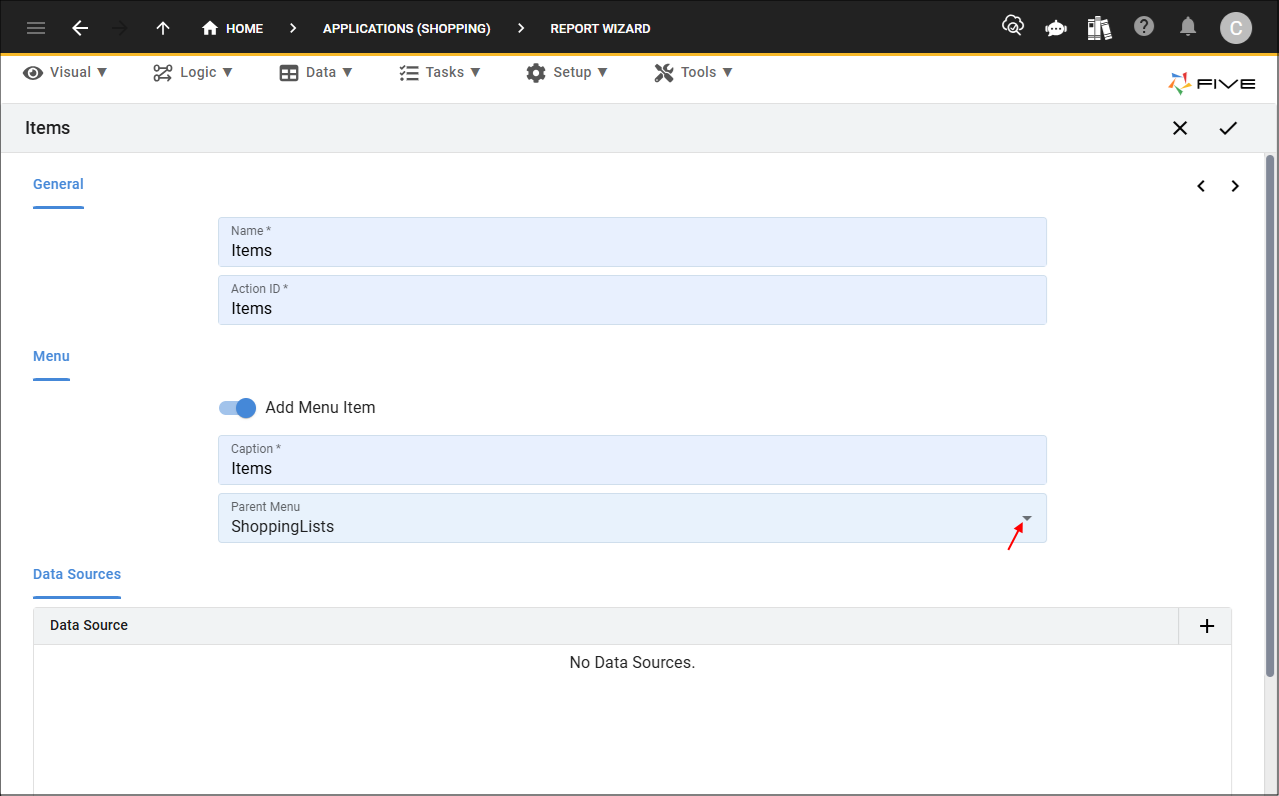Open the Logic menu

pyautogui.click(x=193, y=72)
